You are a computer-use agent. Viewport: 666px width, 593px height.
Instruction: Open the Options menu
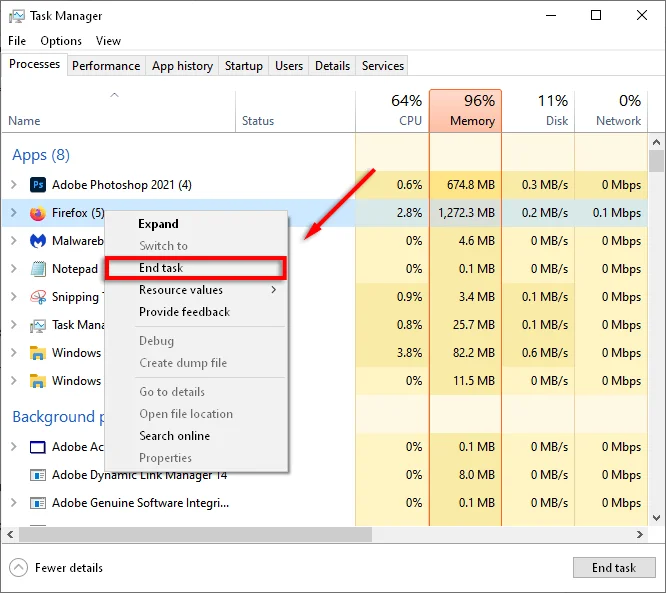pos(61,41)
